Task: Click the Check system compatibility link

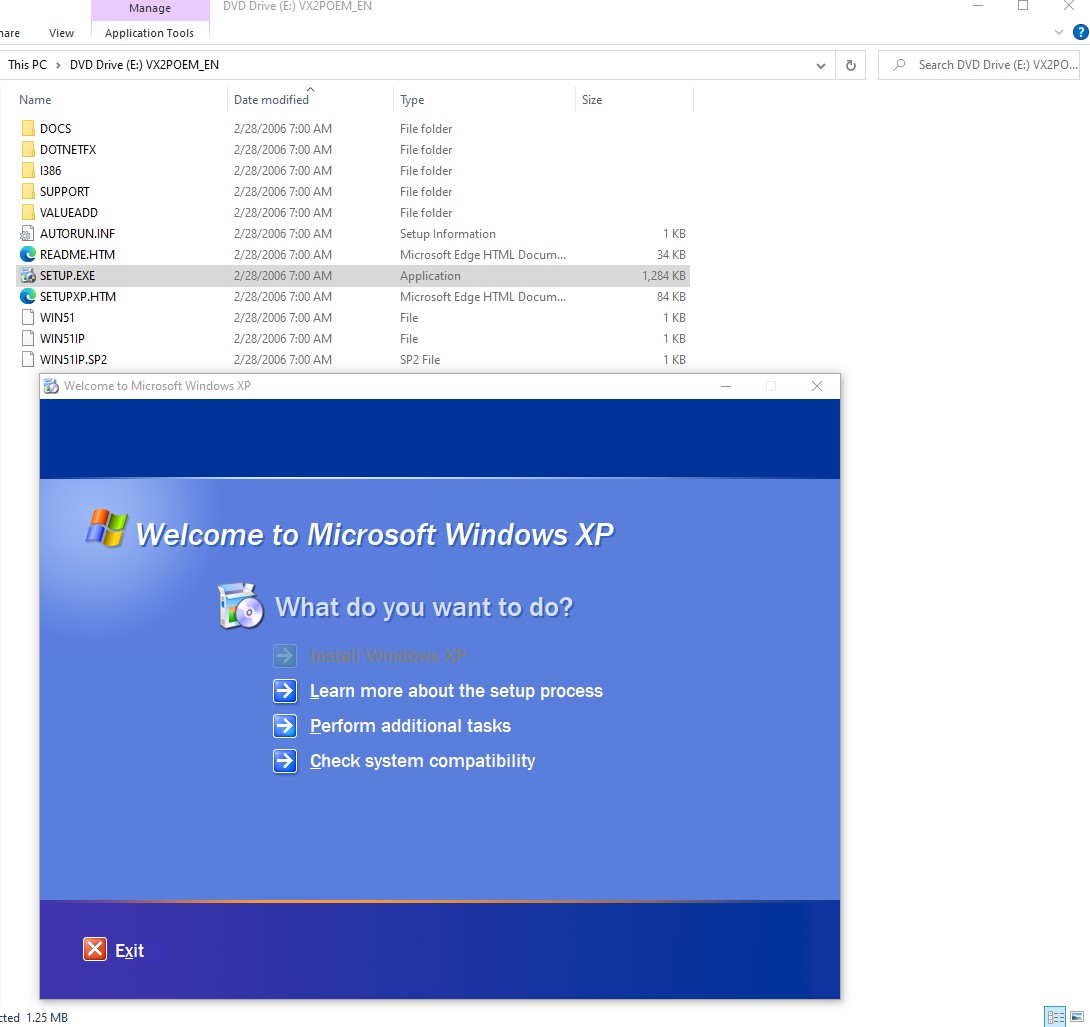Action: [x=422, y=761]
